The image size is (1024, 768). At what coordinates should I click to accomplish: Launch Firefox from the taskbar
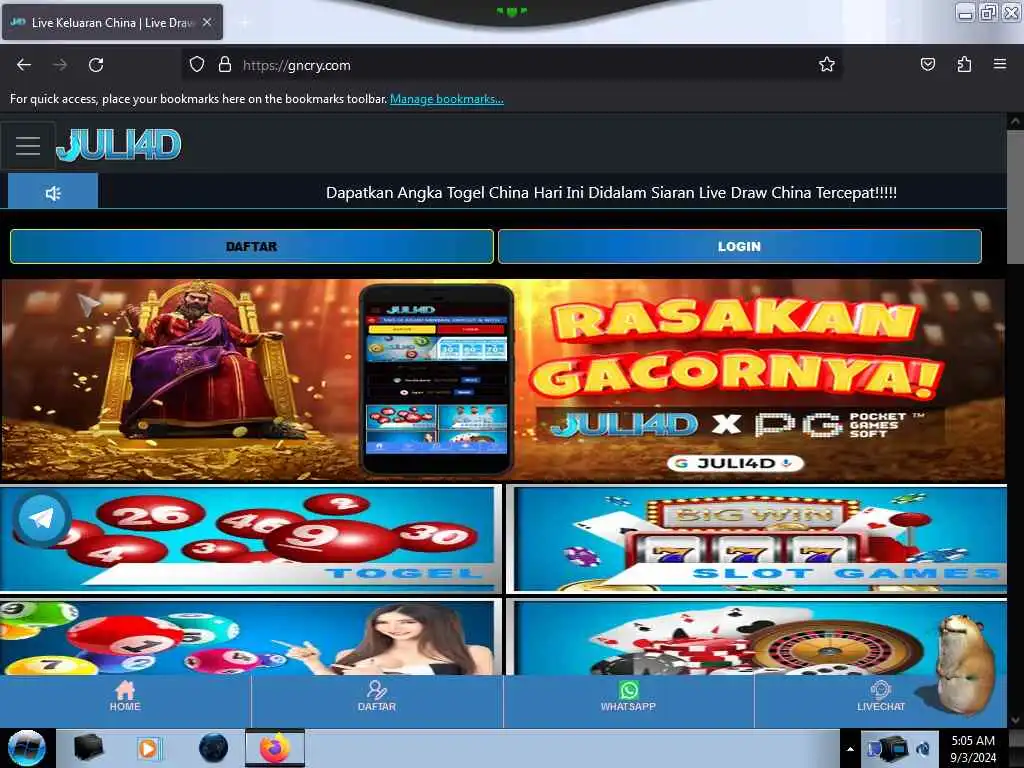pyautogui.click(x=275, y=748)
